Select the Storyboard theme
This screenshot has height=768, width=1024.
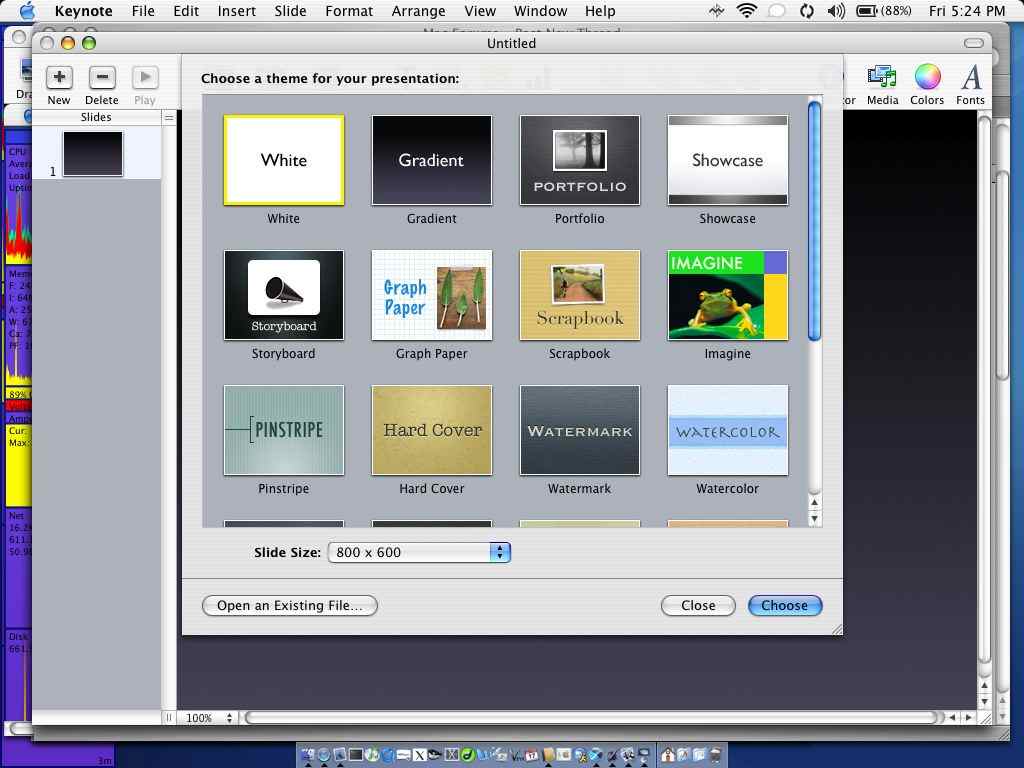coord(283,295)
